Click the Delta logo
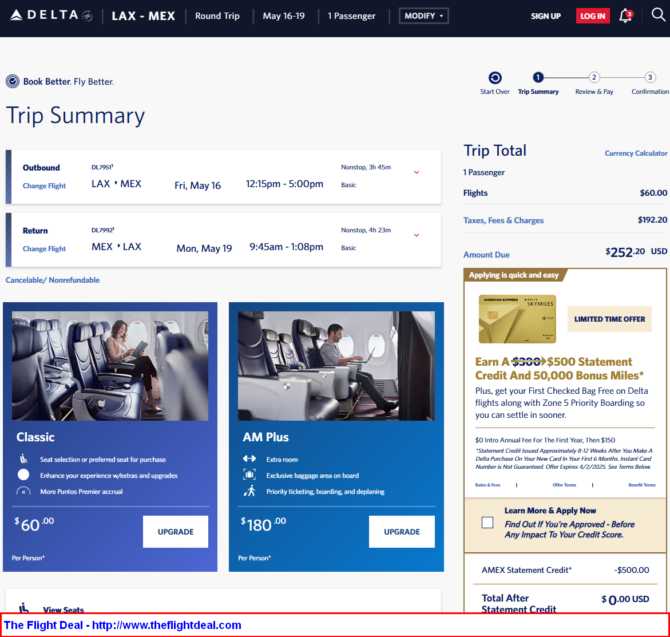 51,15
